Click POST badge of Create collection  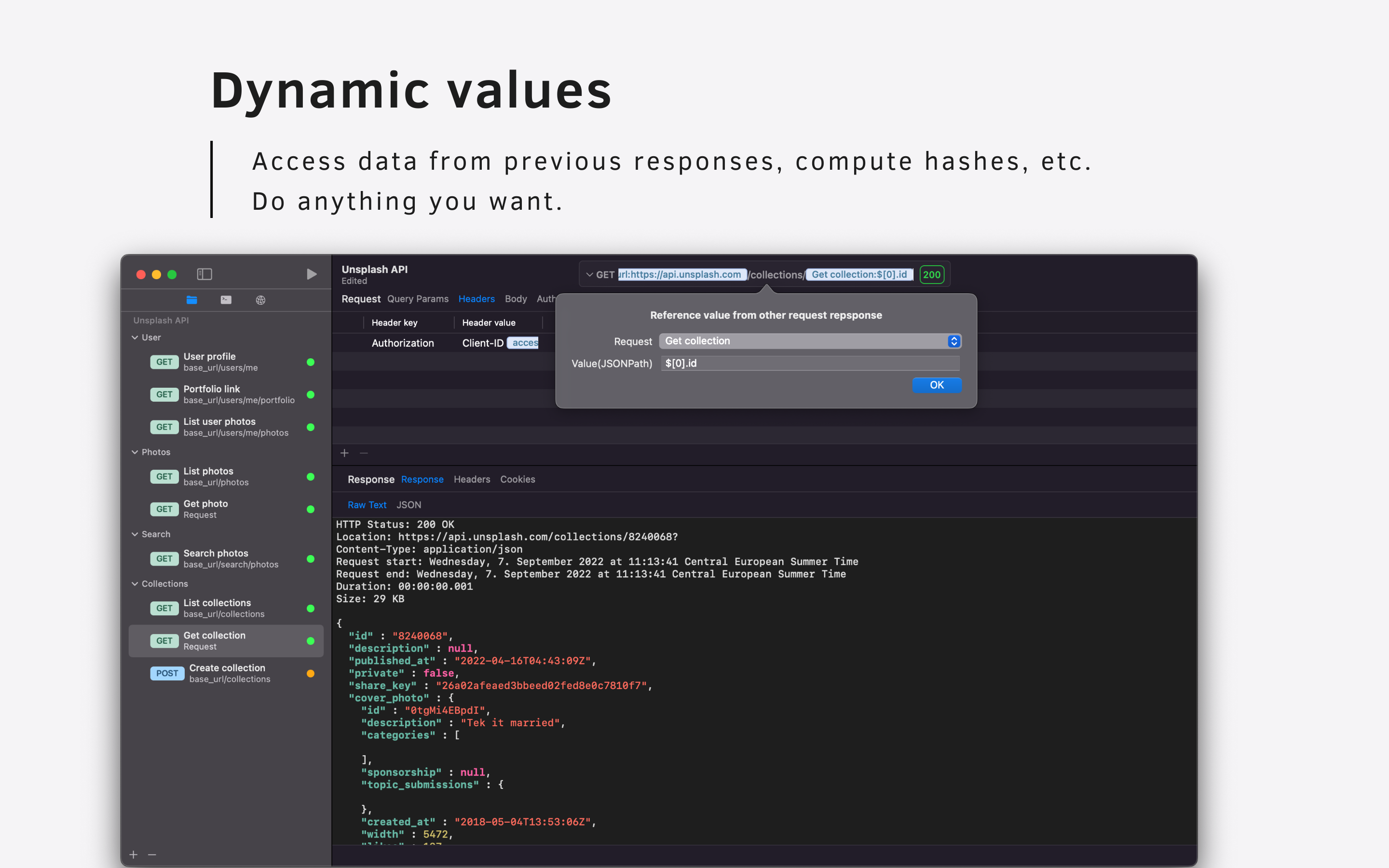tap(167, 673)
